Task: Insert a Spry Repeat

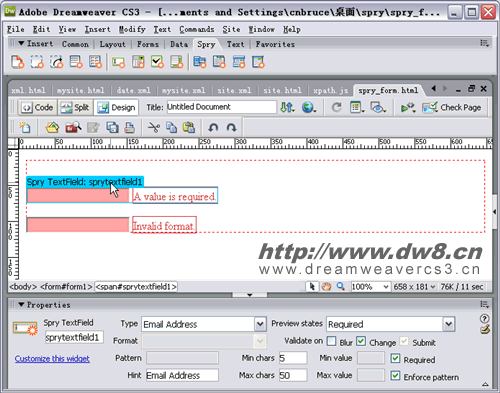Action: click(x=56, y=62)
